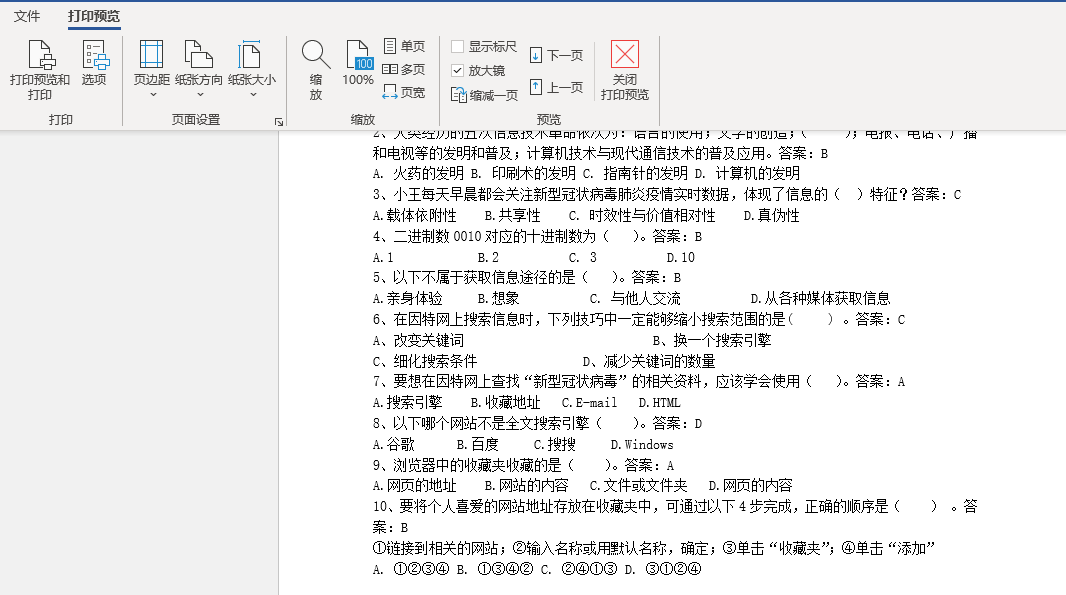This screenshot has height=595, width=1066.
Task: Open the 页面设置 dialog launcher
Action: (278, 119)
